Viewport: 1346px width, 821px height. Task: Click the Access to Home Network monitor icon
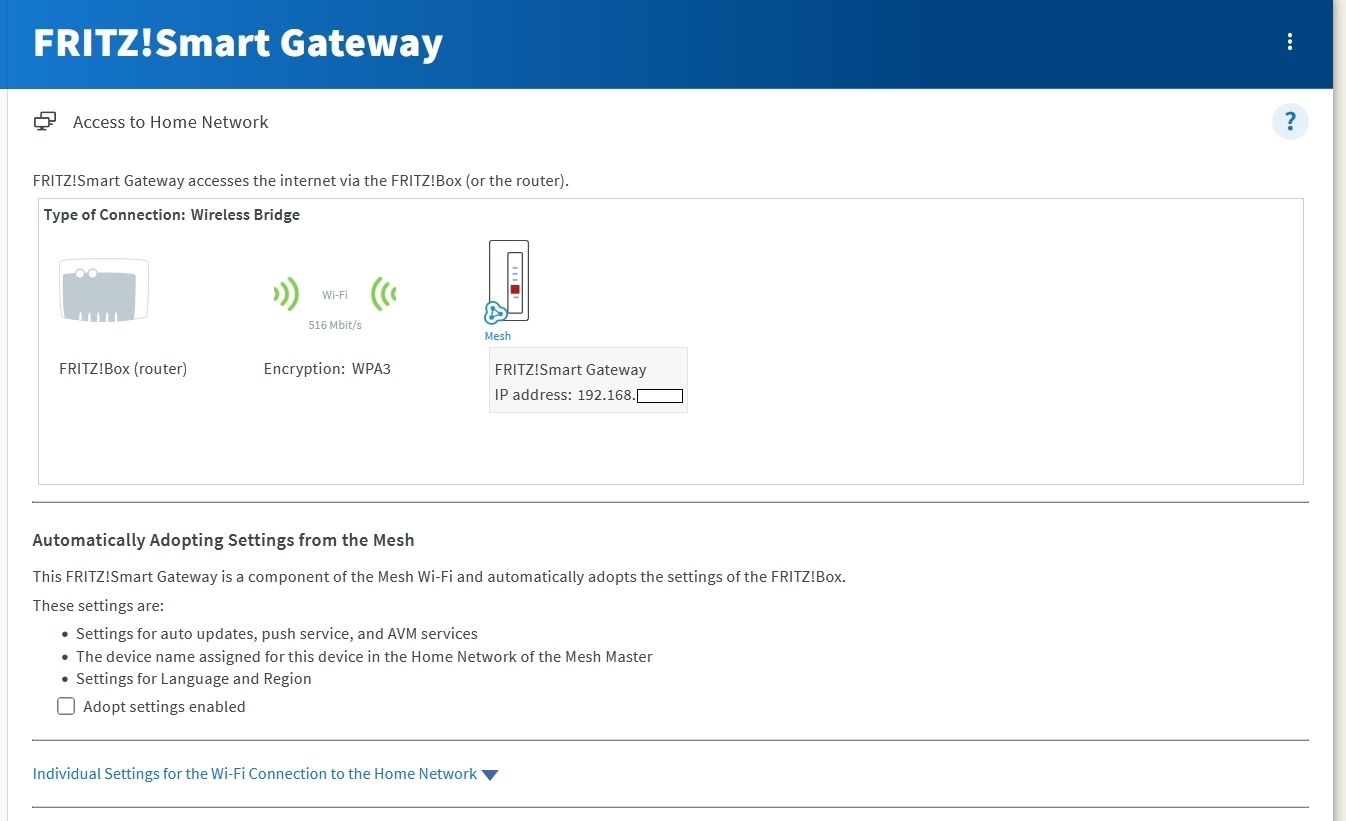click(x=44, y=122)
